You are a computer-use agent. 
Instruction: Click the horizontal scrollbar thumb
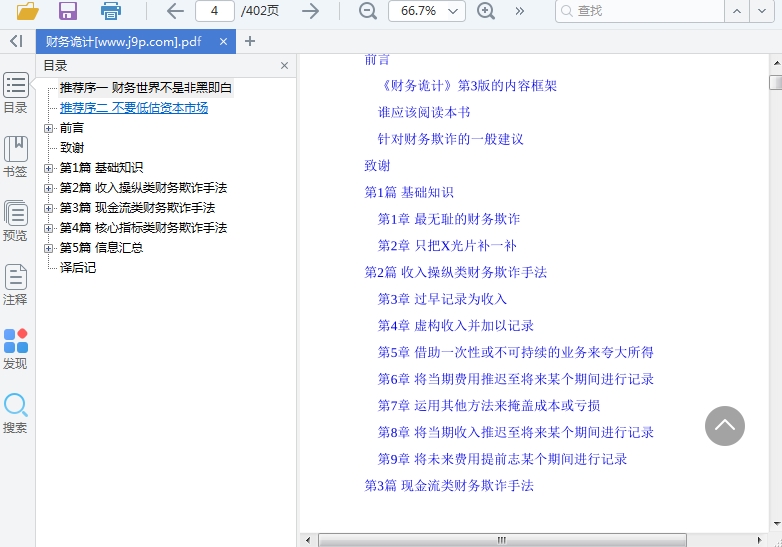502,540
